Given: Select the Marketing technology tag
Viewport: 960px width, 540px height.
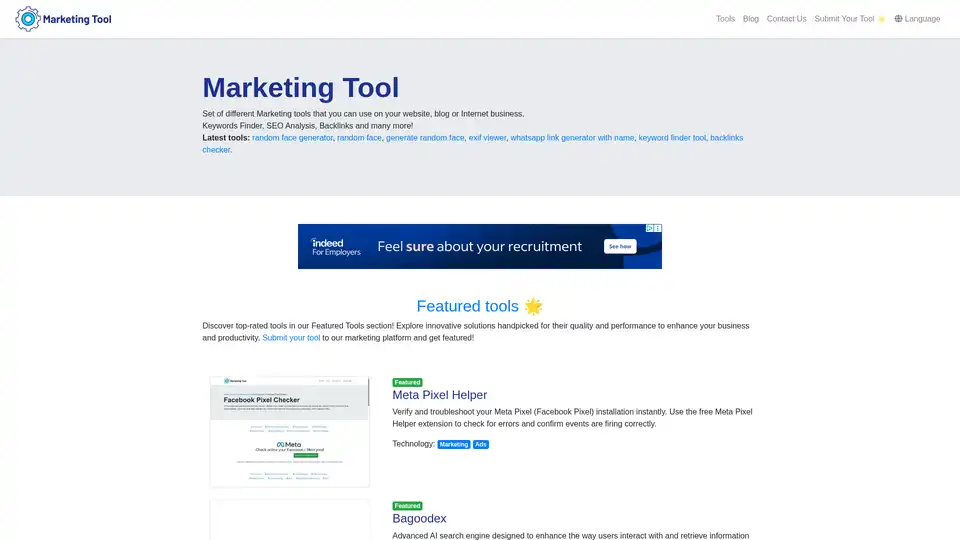Looking at the screenshot, I should (454, 444).
